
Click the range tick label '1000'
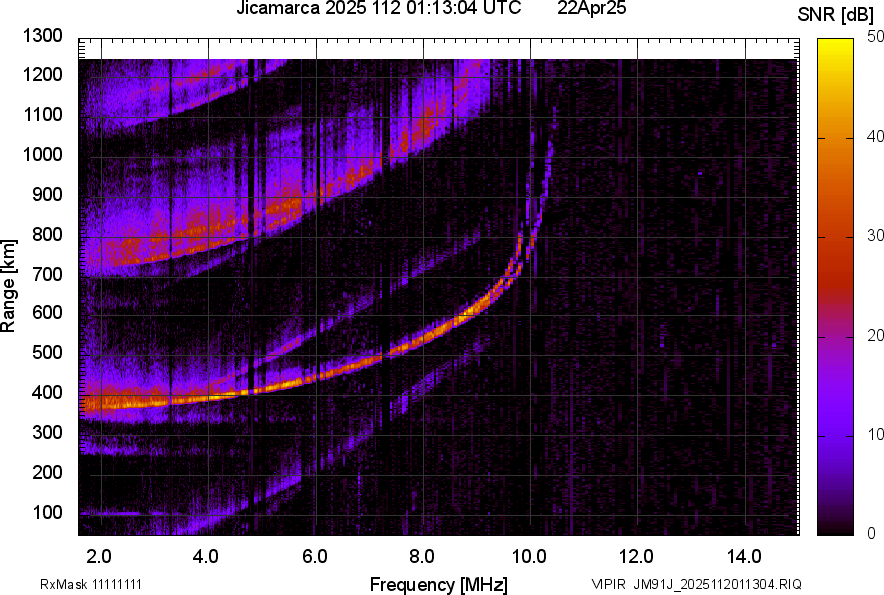(42, 154)
